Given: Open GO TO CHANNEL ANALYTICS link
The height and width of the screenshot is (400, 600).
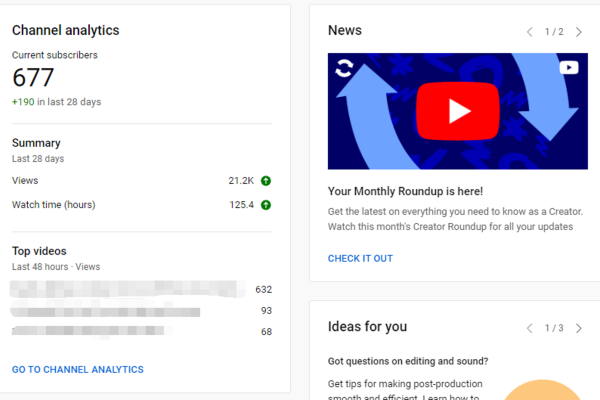Looking at the screenshot, I should tap(78, 369).
